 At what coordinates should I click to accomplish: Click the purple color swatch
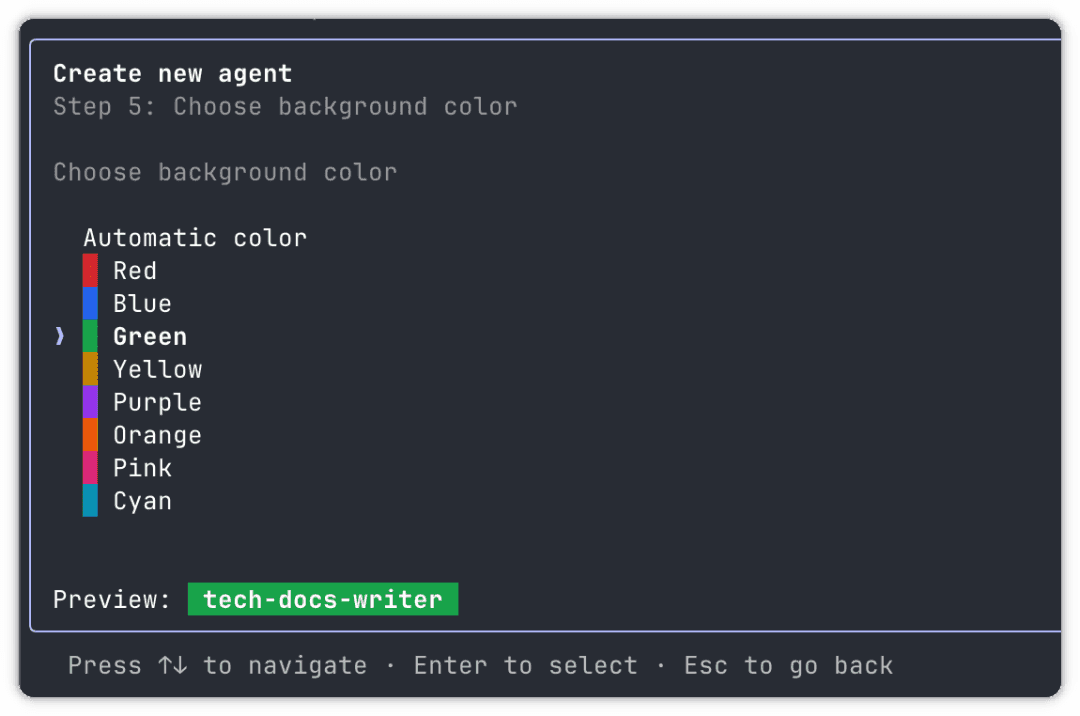(x=90, y=403)
